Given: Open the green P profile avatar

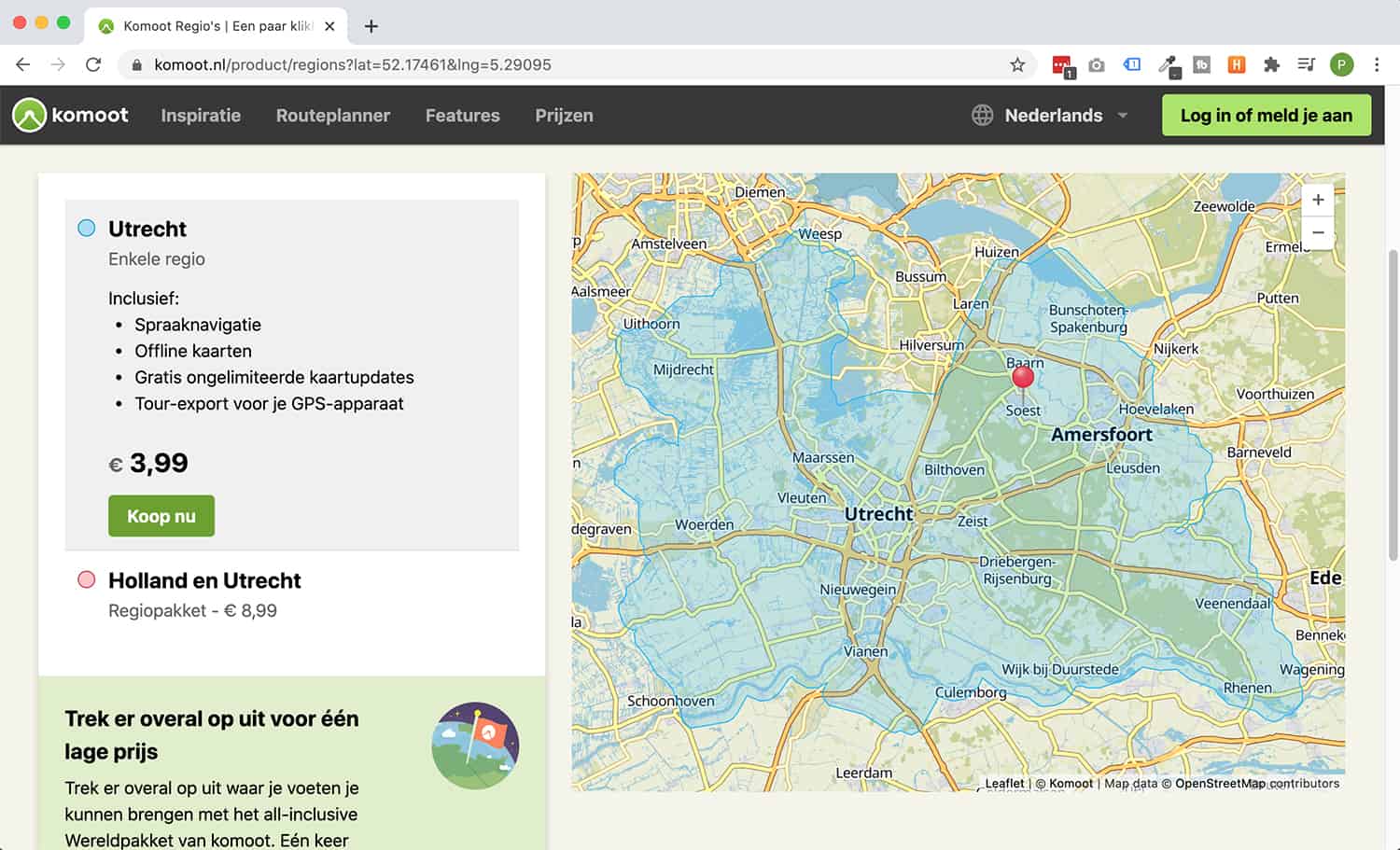Looking at the screenshot, I should coord(1341,64).
